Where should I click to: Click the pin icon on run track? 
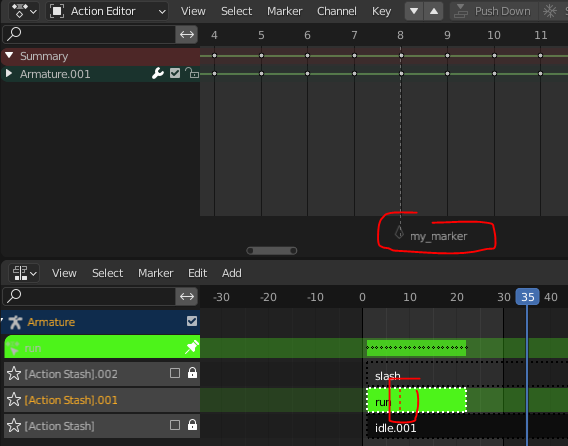click(192, 347)
